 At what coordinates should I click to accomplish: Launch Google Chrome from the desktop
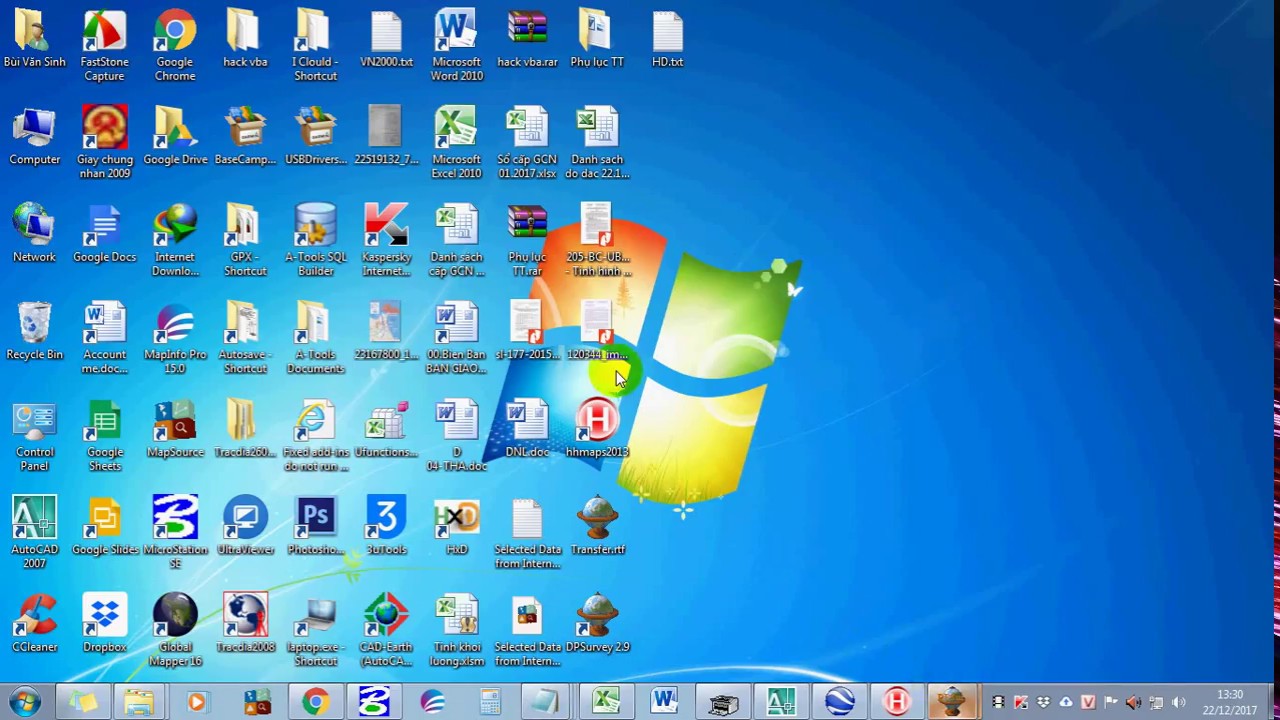click(x=175, y=45)
